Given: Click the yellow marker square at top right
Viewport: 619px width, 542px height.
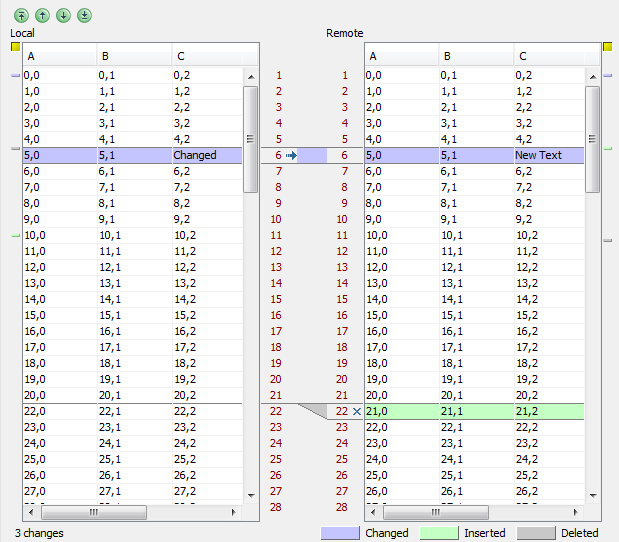Looking at the screenshot, I should point(607,47).
